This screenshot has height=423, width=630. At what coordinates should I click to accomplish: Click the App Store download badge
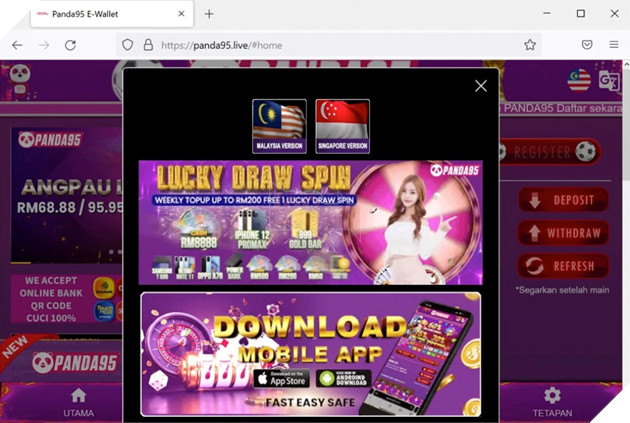[x=279, y=378]
